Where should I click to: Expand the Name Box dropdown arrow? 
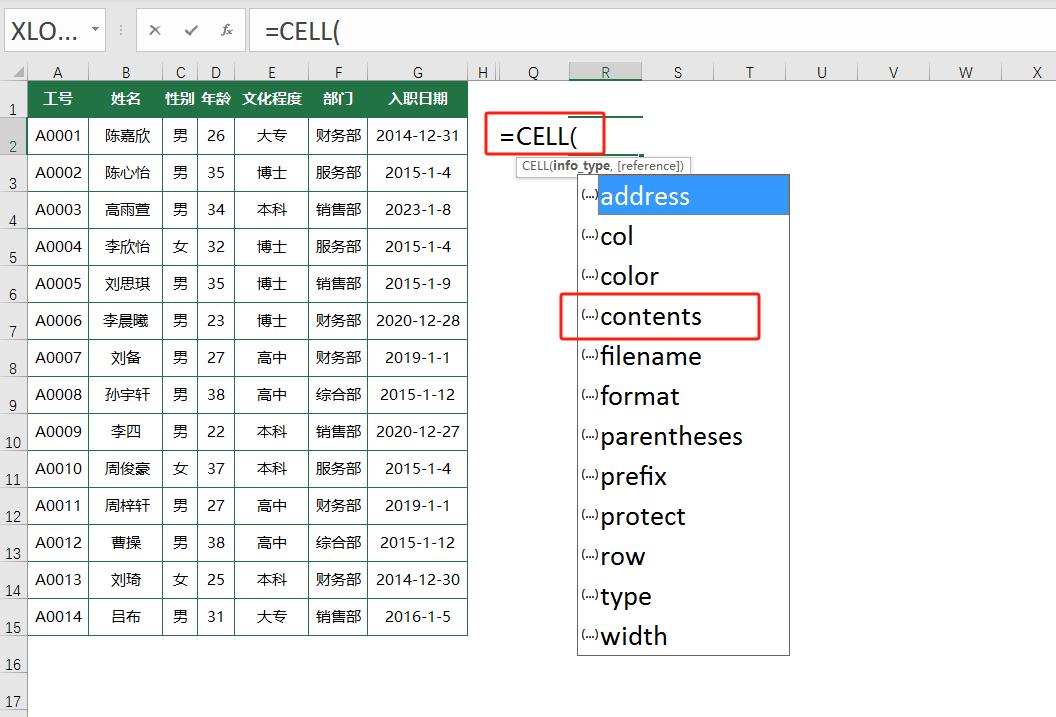(x=96, y=30)
